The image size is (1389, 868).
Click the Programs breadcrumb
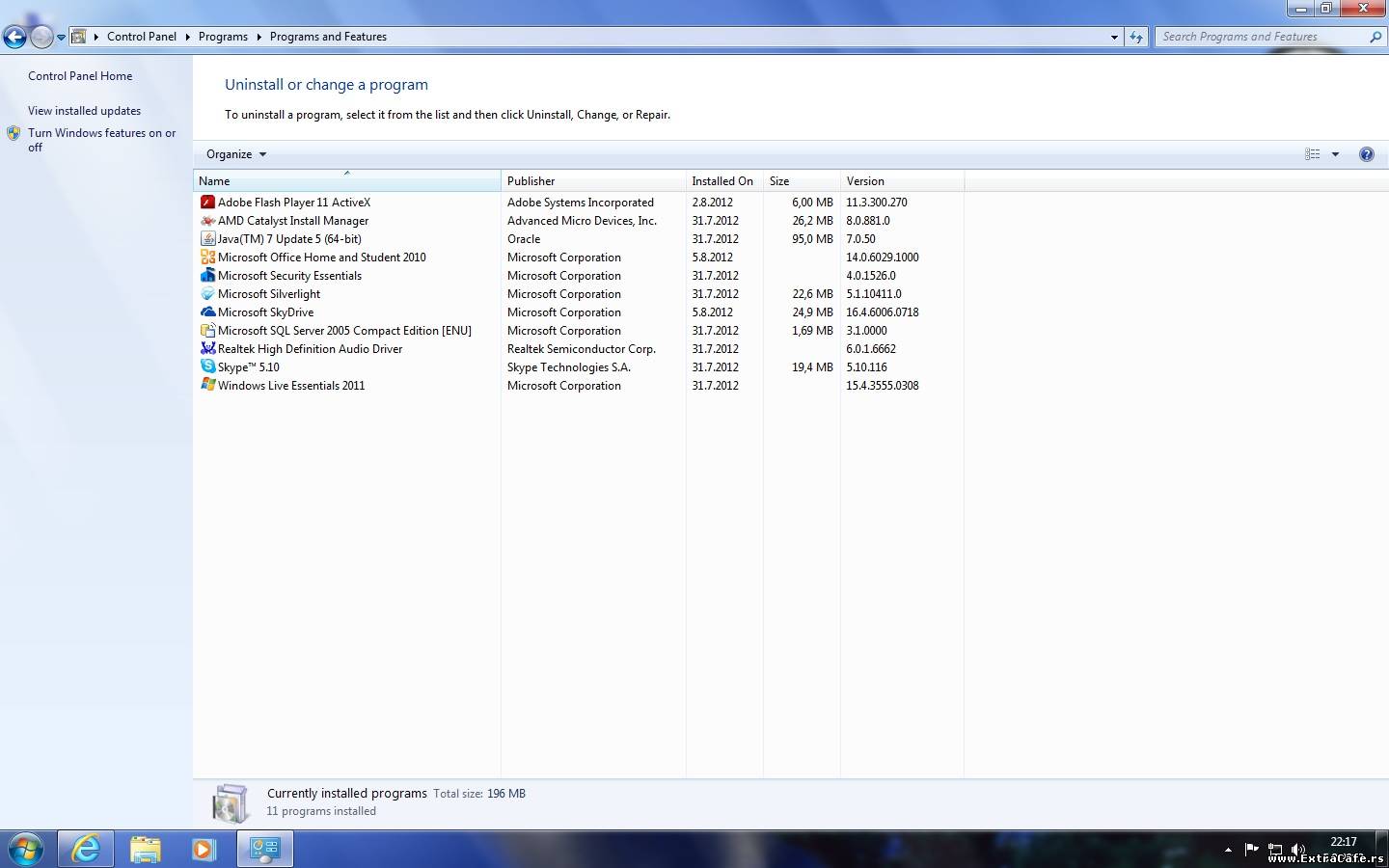click(x=223, y=37)
